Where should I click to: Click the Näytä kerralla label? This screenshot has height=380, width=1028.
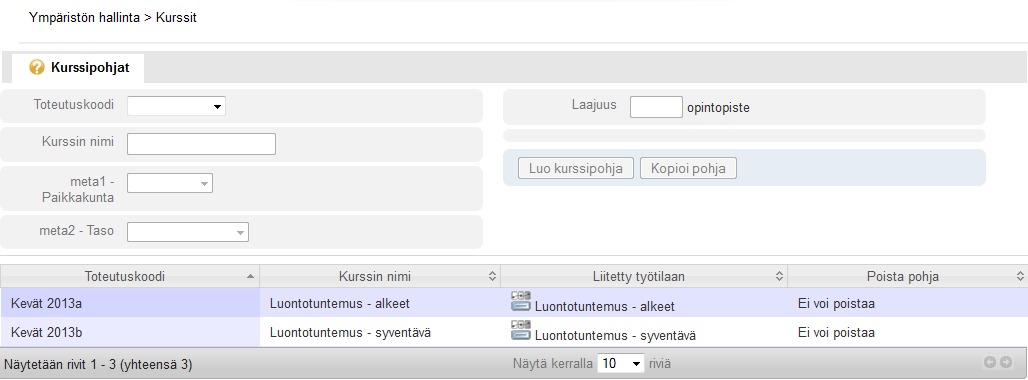[x=553, y=363]
